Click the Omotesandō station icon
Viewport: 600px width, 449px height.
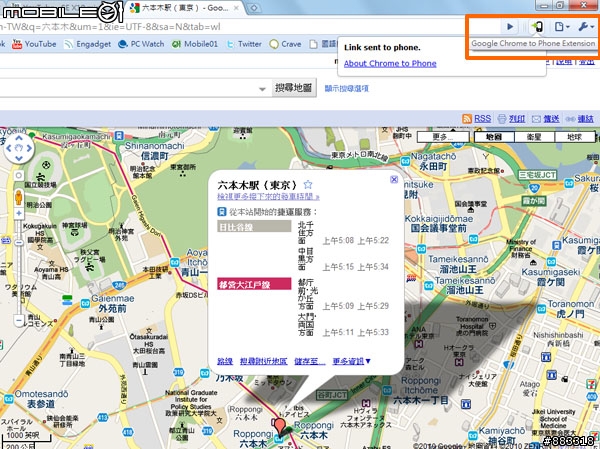point(8,398)
